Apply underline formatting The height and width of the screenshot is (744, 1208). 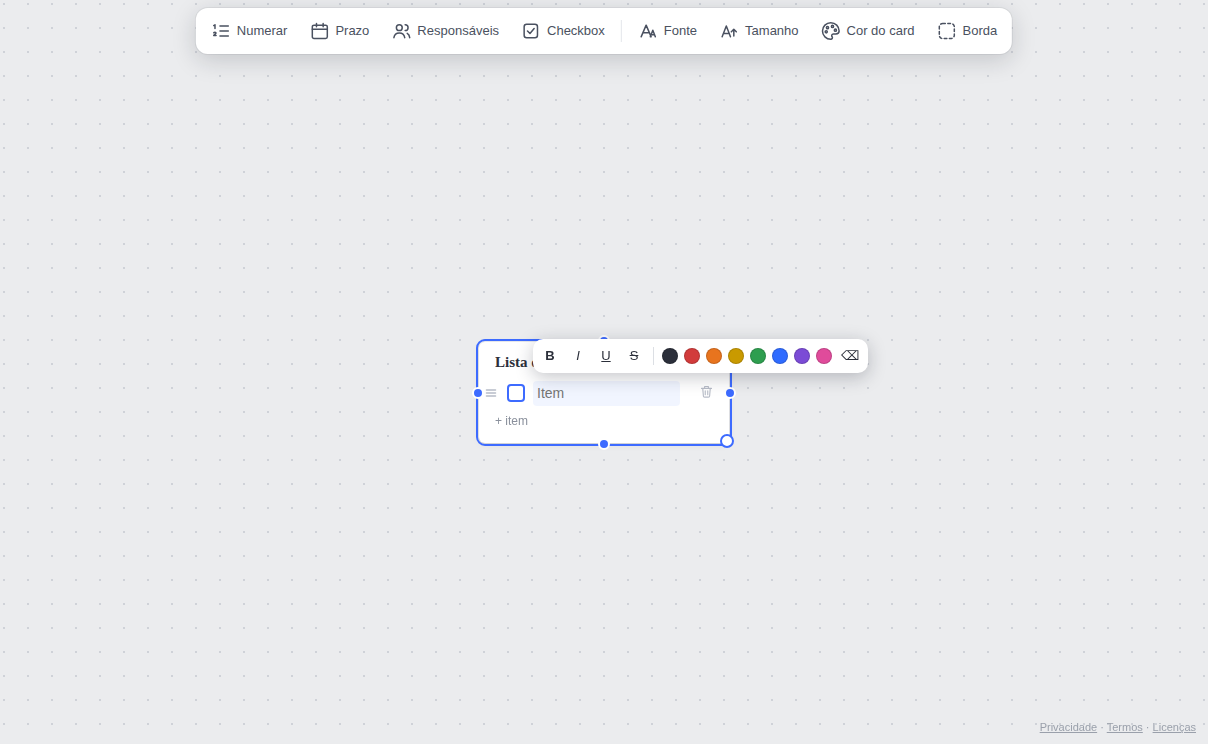[606, 356]
